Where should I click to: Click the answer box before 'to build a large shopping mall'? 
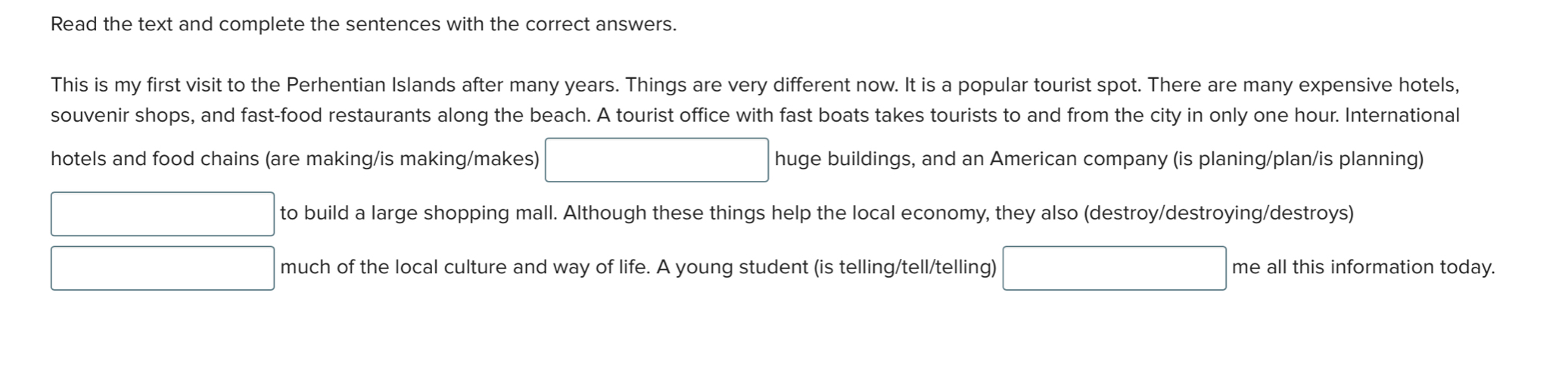click(x=163, y=213)
